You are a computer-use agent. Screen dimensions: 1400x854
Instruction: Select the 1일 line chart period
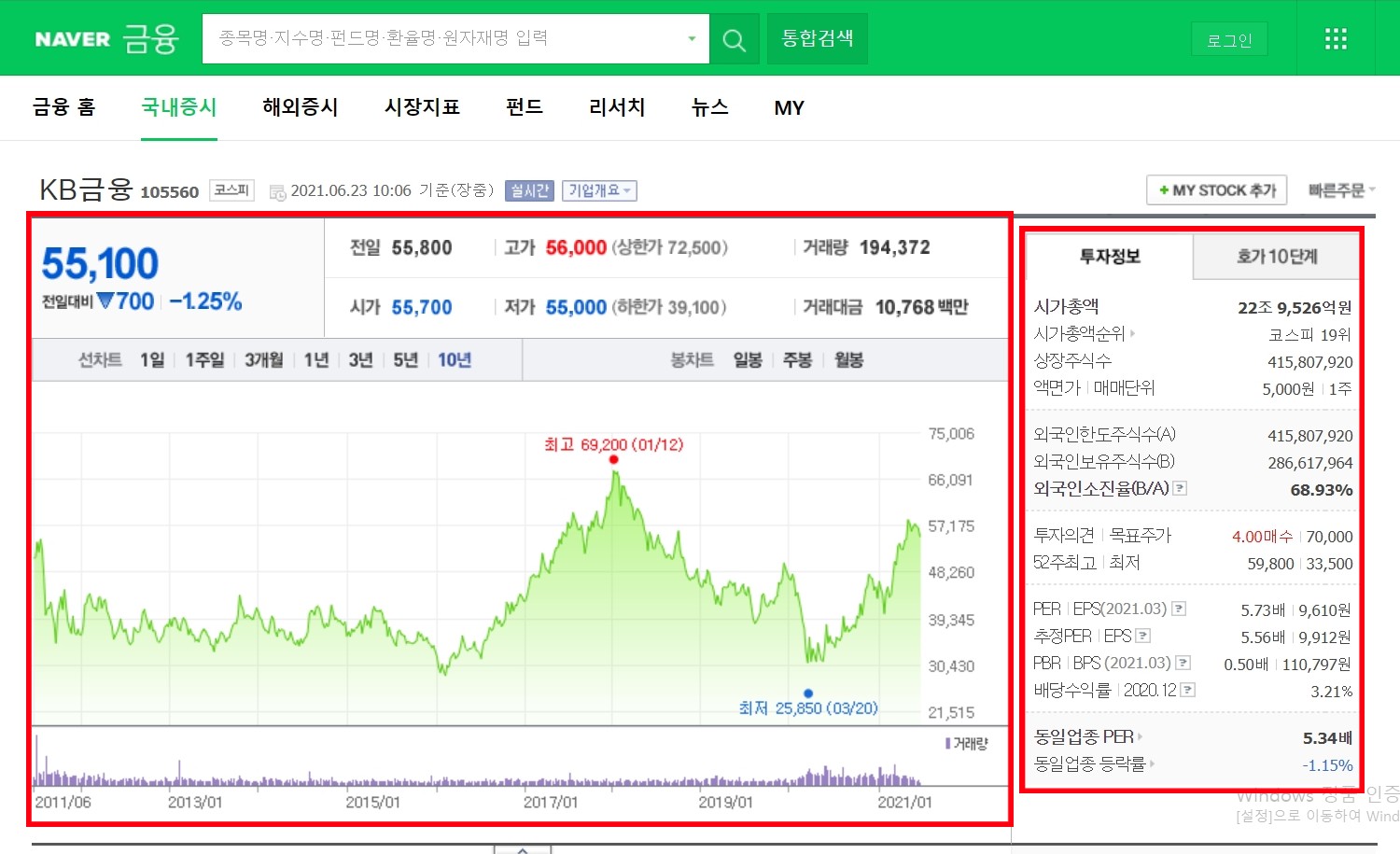pyautogui.click(x=152, y=360)
